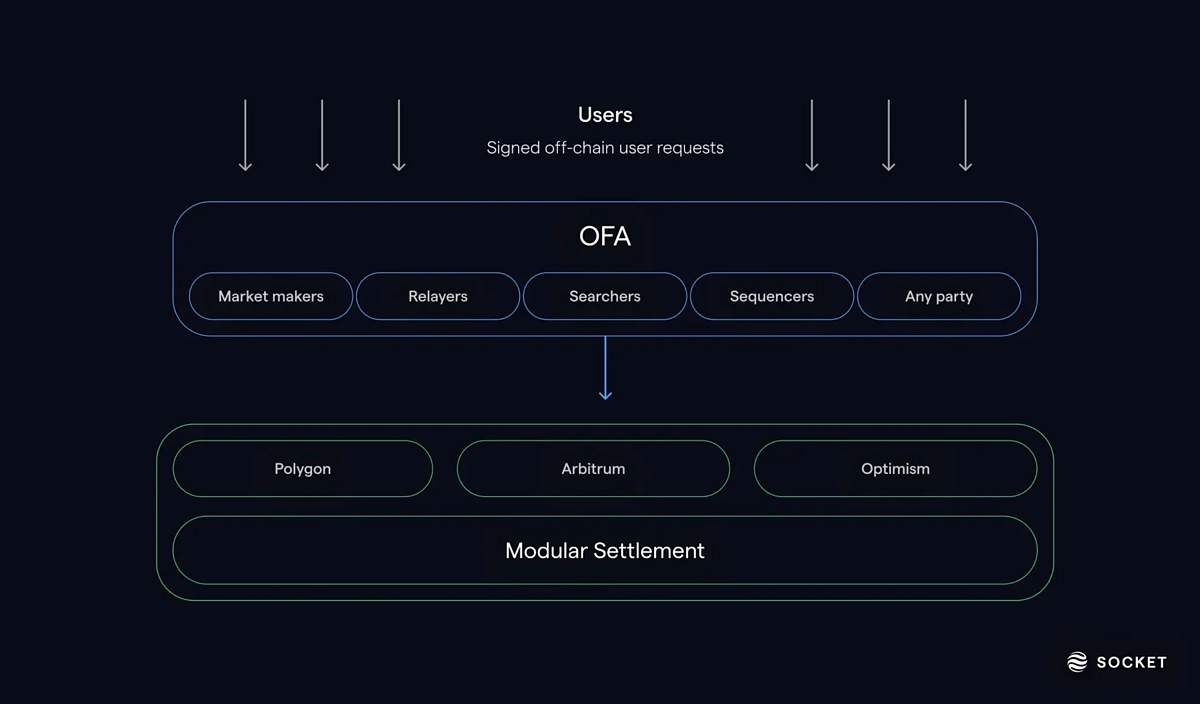Click the Modular Settlement bar
This screenshot has height=704, width=1200.
605,550
